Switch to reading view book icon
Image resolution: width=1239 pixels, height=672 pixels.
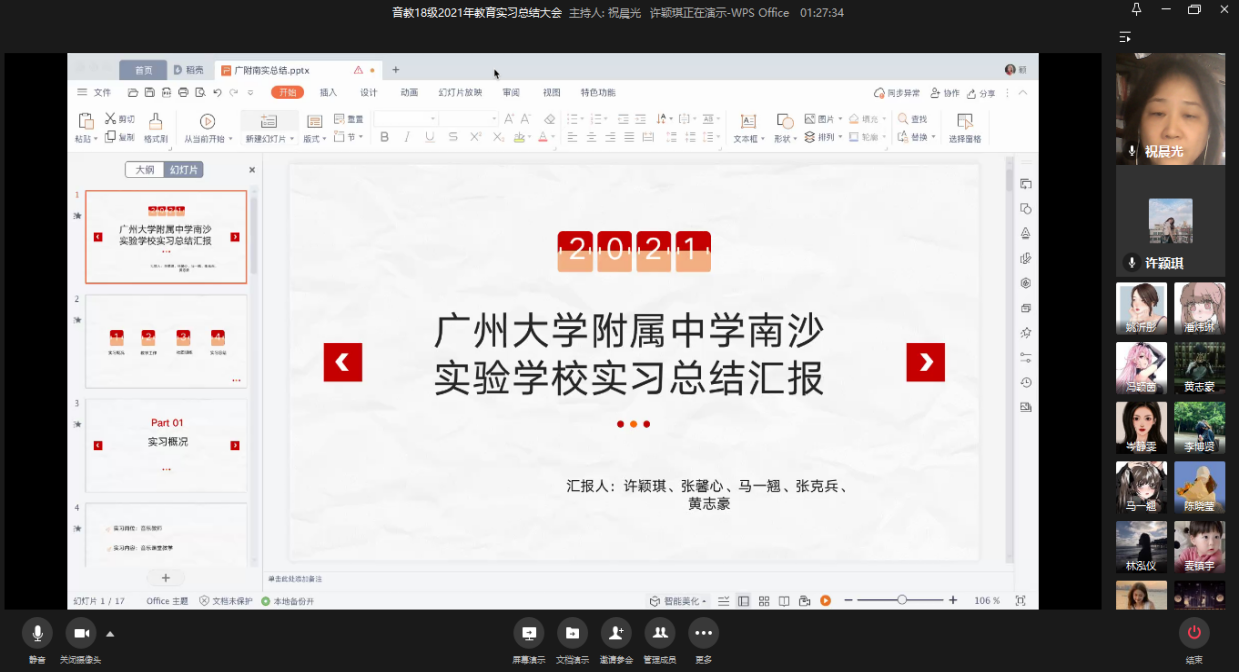tap(784, 600)
